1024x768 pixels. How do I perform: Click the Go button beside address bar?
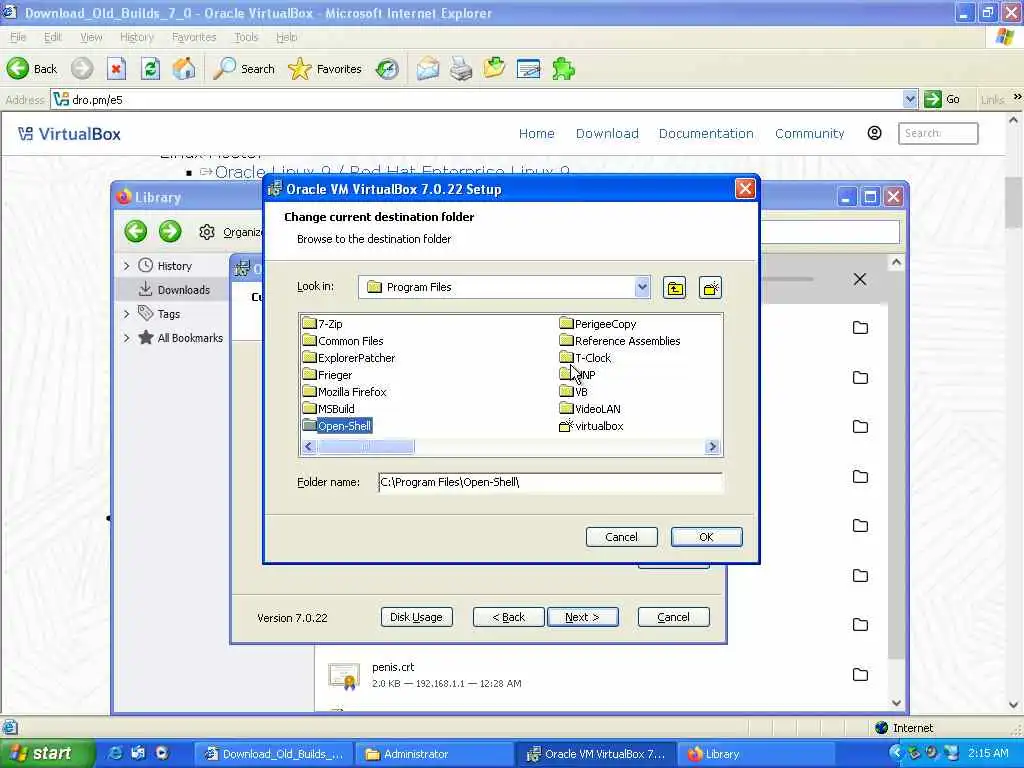(x=942, y=99)
